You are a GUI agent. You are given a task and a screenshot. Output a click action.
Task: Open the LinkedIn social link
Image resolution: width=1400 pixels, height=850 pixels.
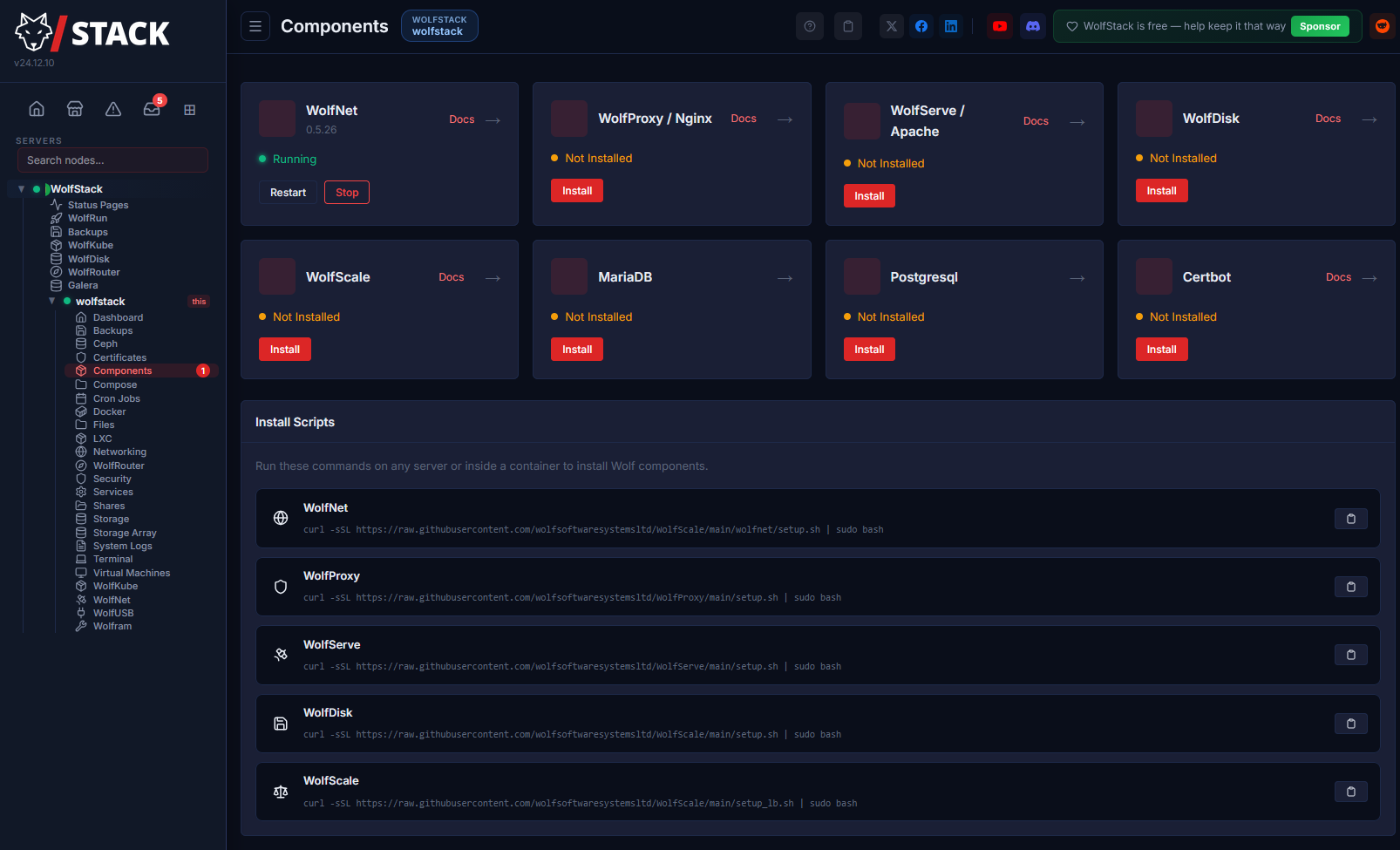pos(951,26)
